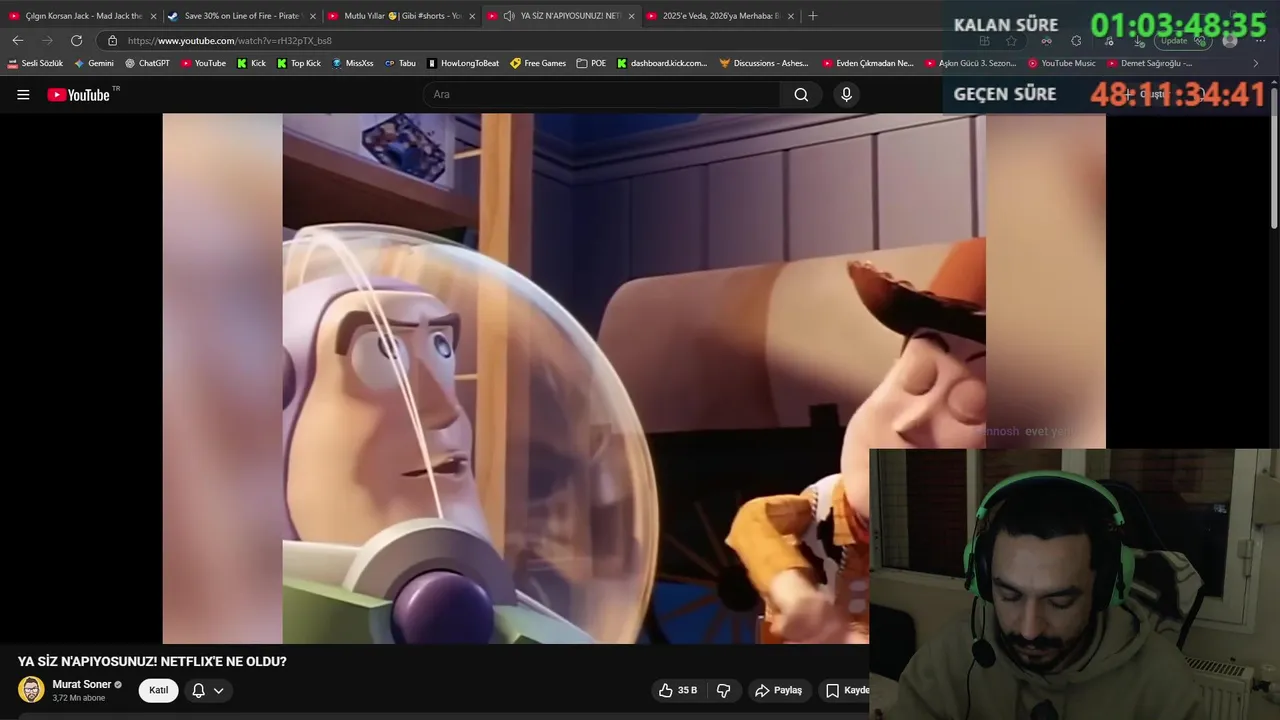Open the Gemini bookmark

point(94,63)
